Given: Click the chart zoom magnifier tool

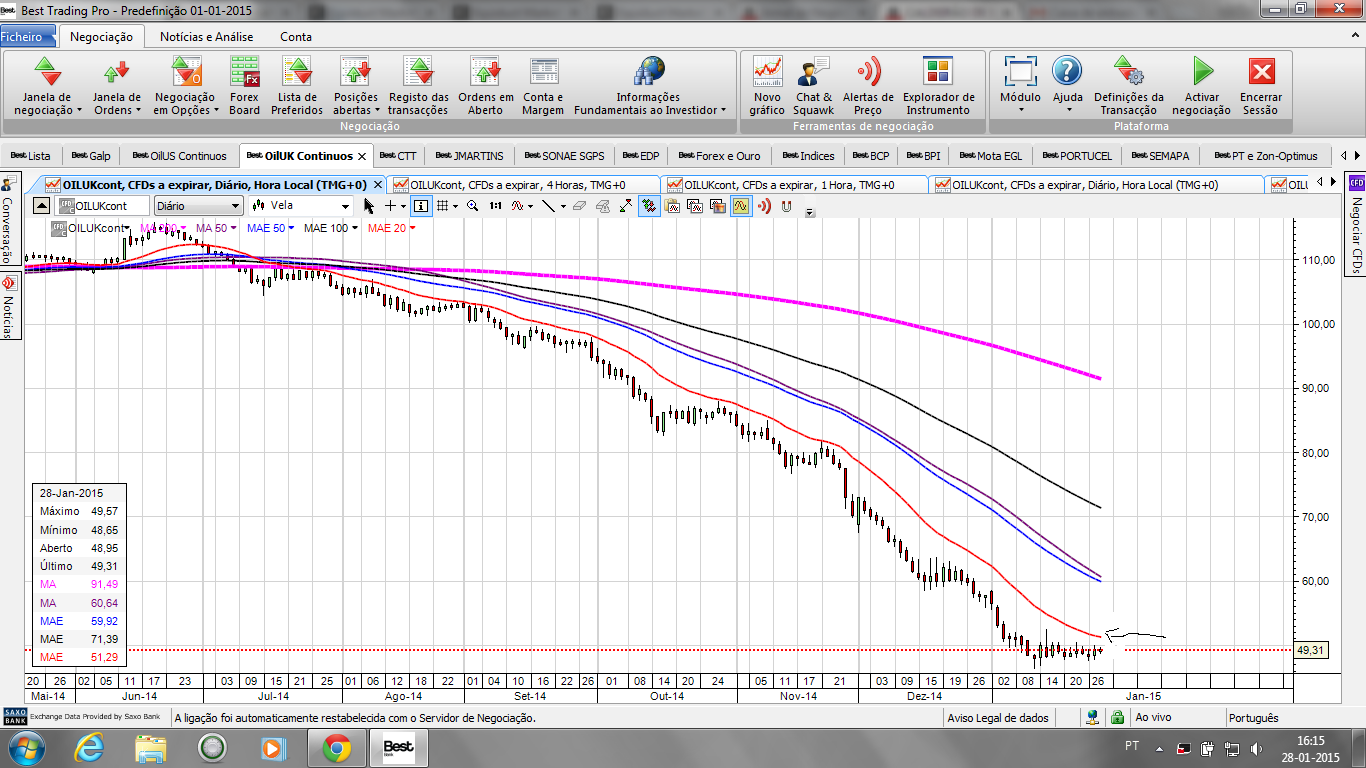Looking at the screenshot, I should coord(472,206).
